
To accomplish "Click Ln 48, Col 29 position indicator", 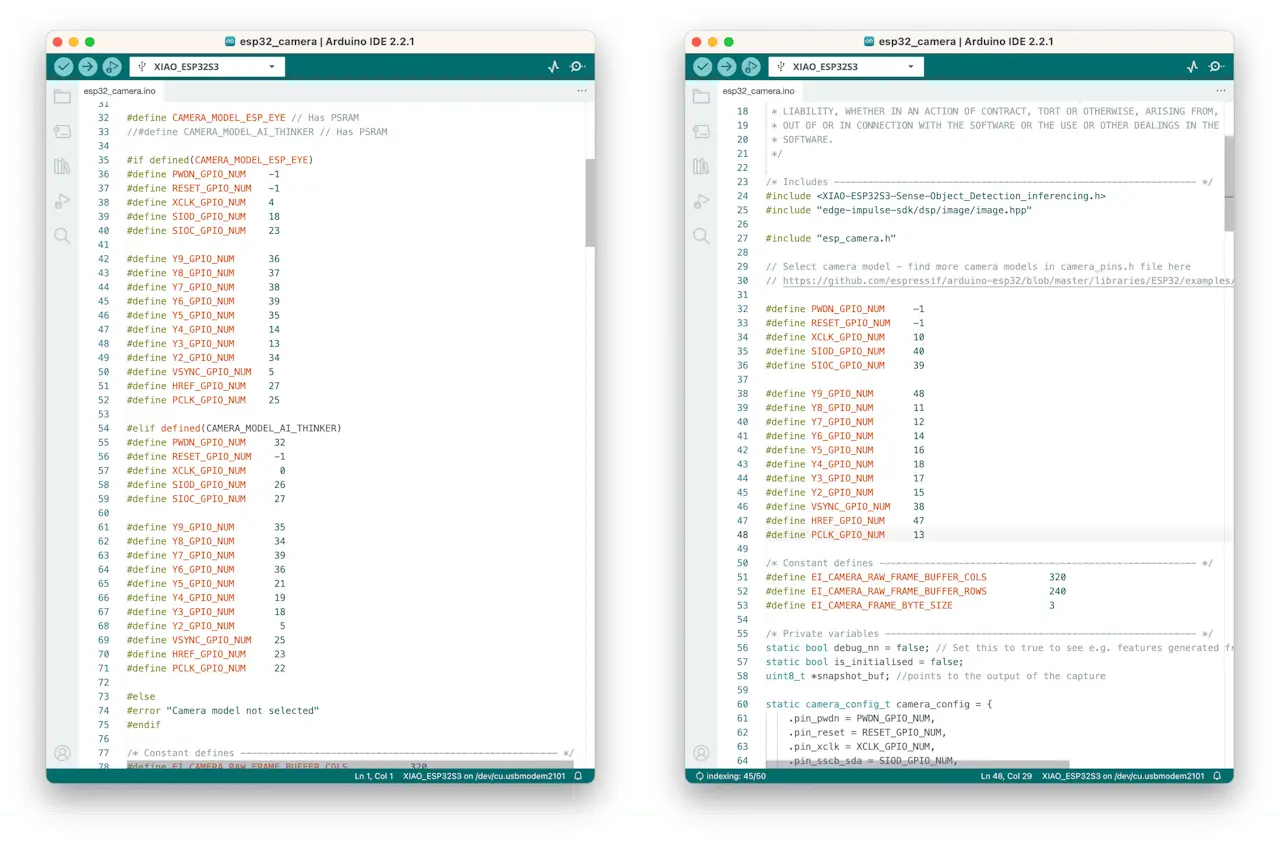I will (1006, 776).
